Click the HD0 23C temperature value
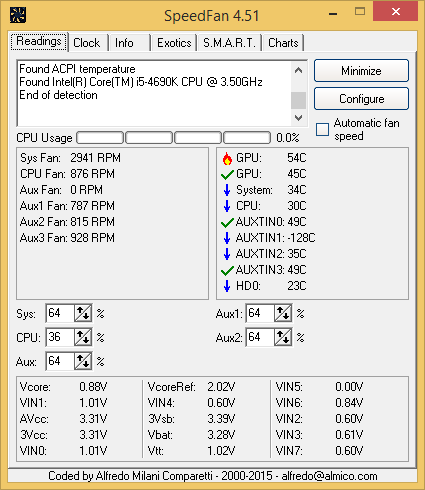Image resolution: width=425 pixels, height=490 pixels. (x=297, y=286)
